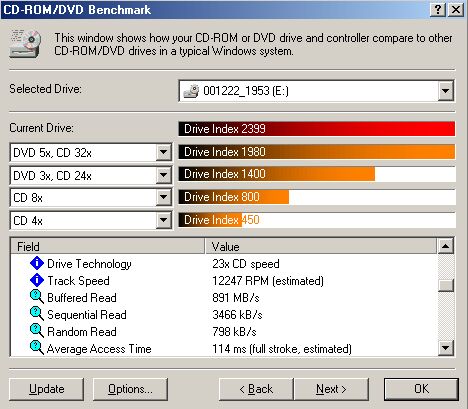Screen dimensions: 468x409
Task: Open the CD 4x reference drive dropdown
Action: tap(163, 220)
